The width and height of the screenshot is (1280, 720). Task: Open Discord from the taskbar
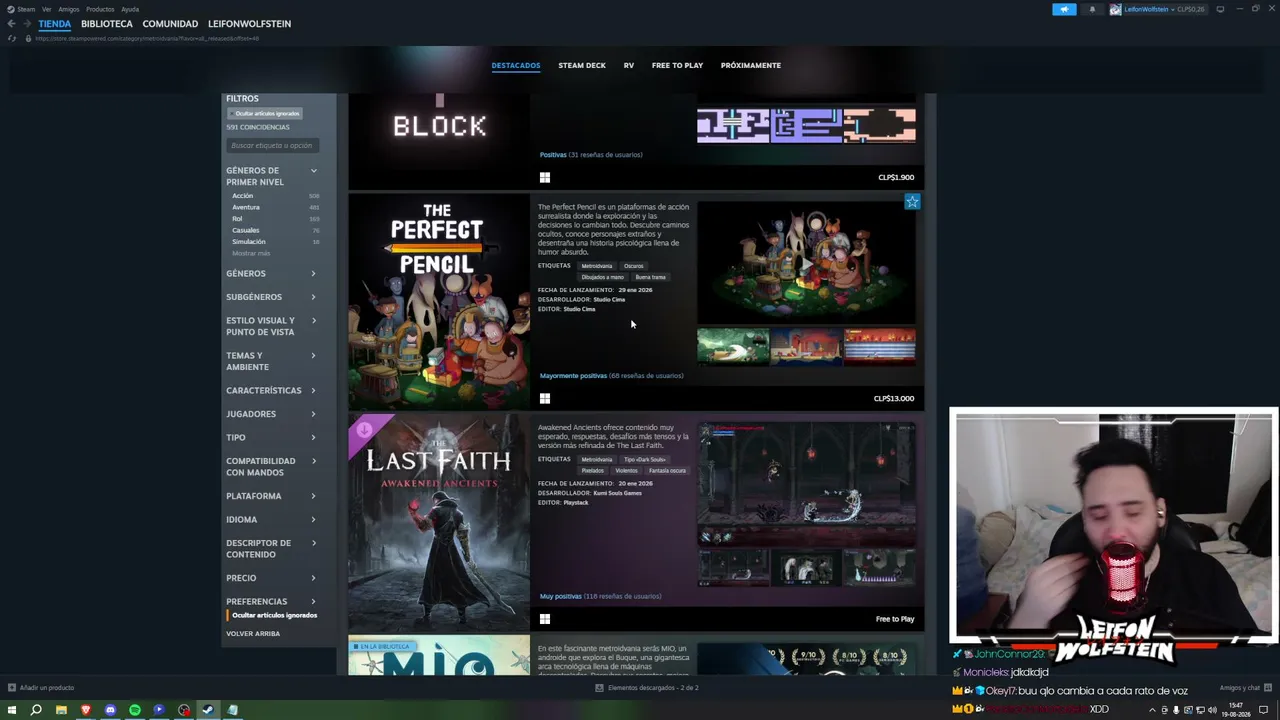110,710
